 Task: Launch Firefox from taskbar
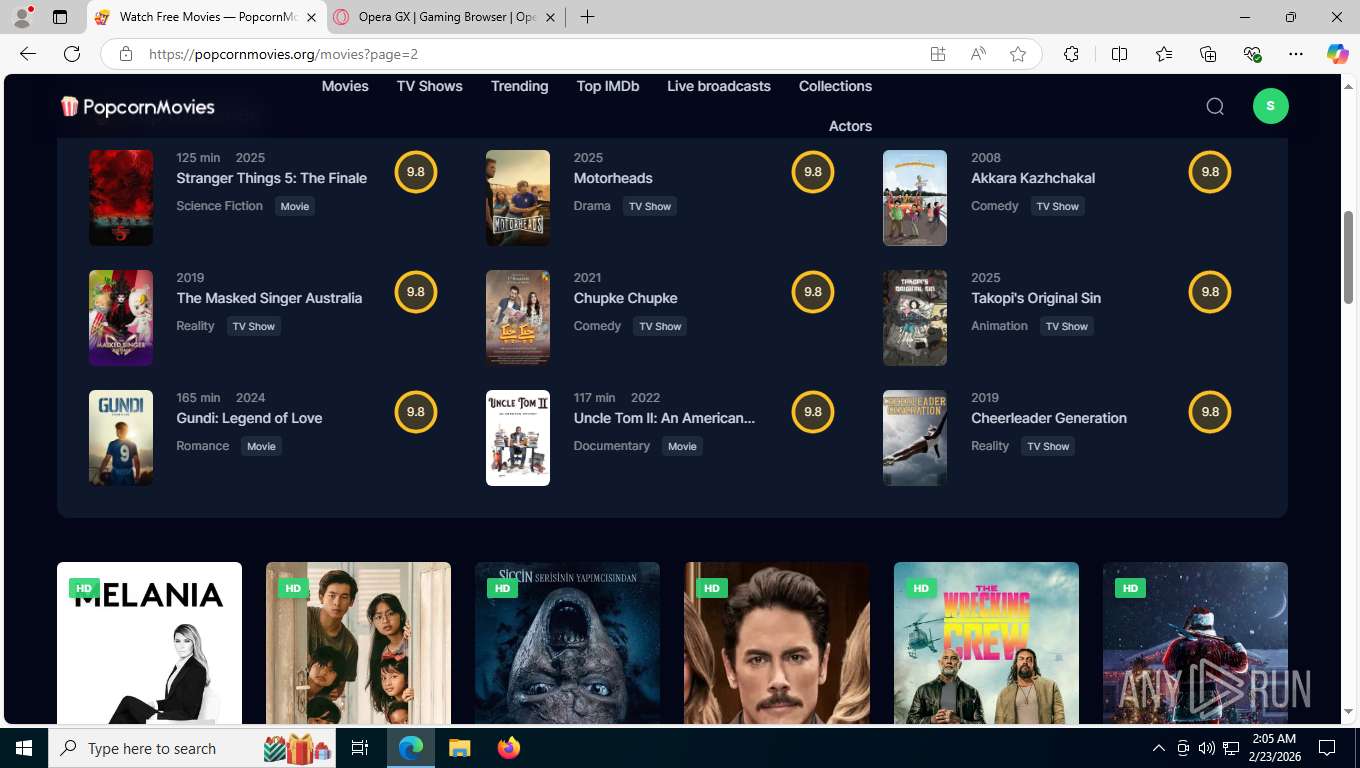click(509, 748)
